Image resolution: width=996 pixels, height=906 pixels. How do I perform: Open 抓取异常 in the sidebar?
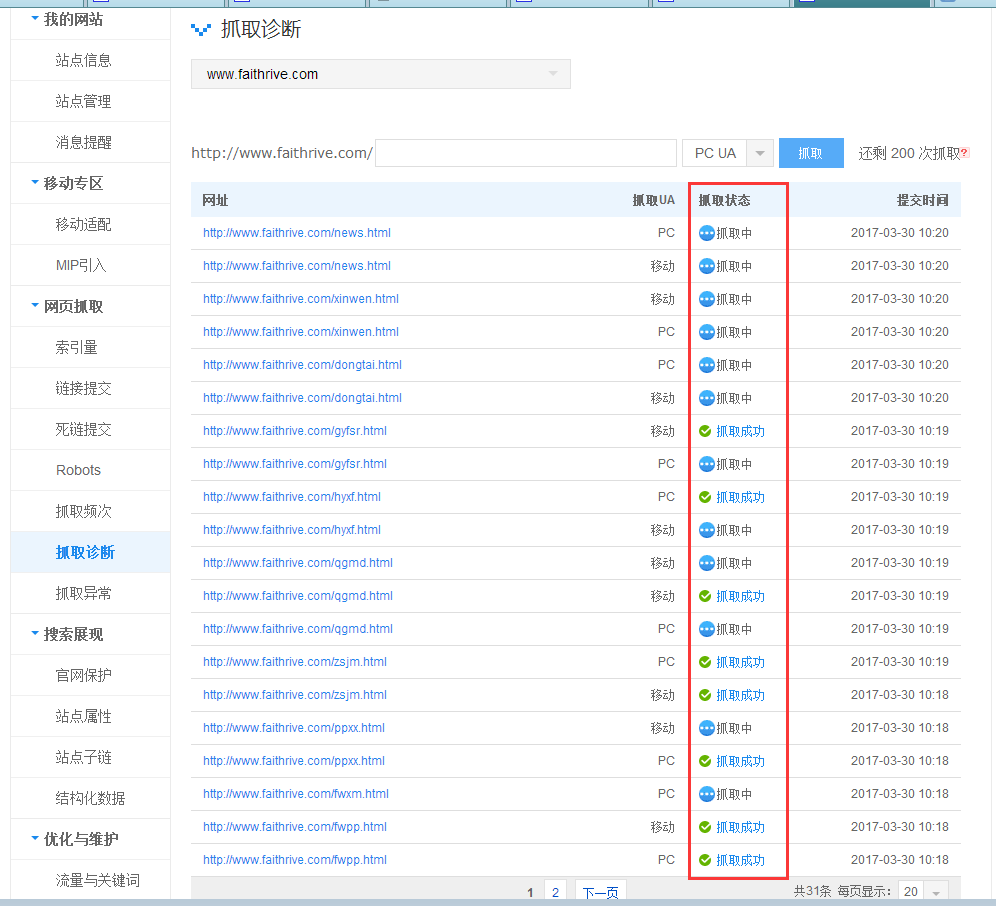point(83,593)
